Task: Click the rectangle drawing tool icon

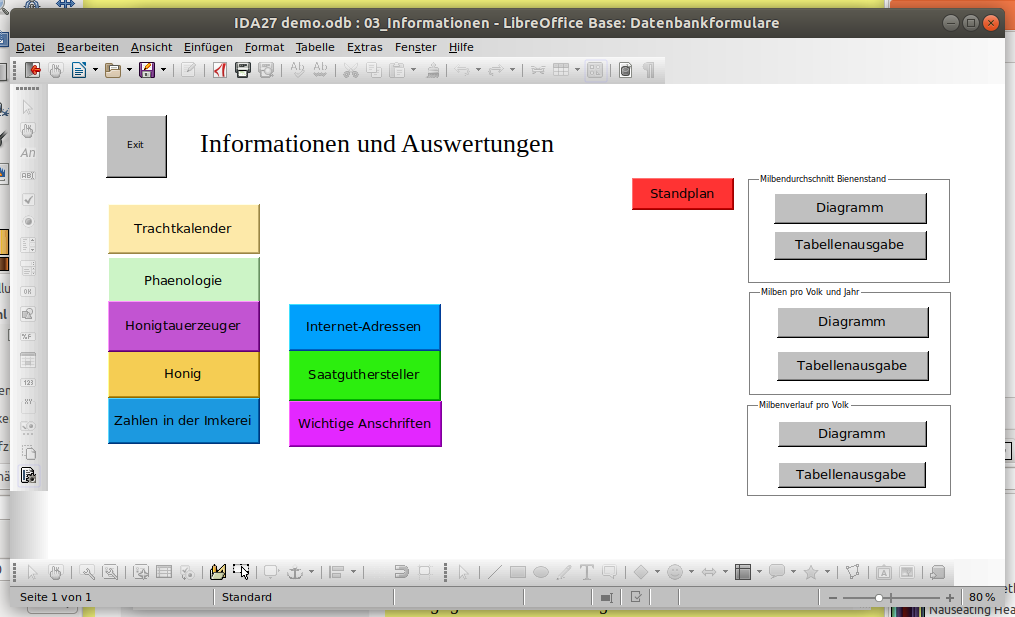Action: [x=518, y=572]
